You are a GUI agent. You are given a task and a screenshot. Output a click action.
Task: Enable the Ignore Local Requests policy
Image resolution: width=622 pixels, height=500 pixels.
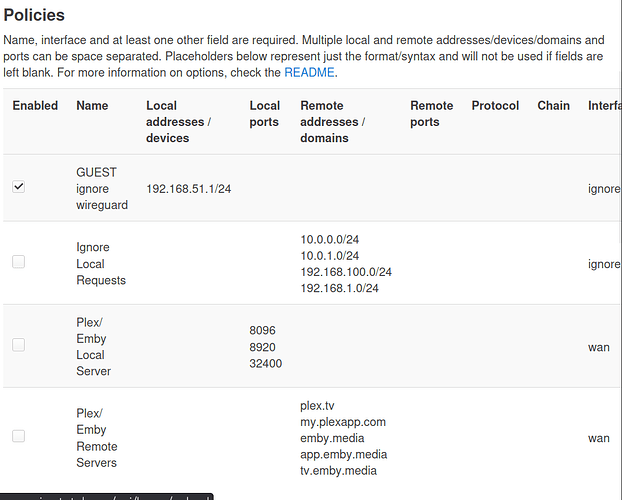19,262
